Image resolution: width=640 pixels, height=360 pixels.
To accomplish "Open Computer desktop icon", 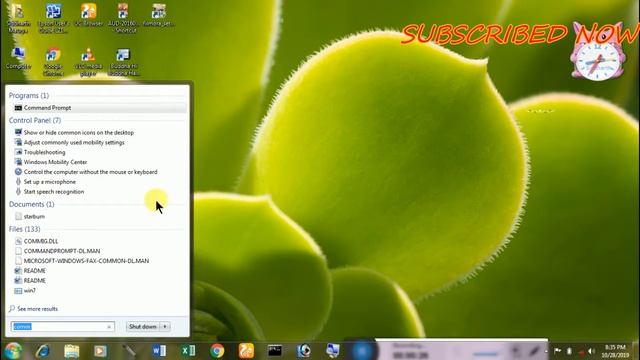I will coord(18,58).
